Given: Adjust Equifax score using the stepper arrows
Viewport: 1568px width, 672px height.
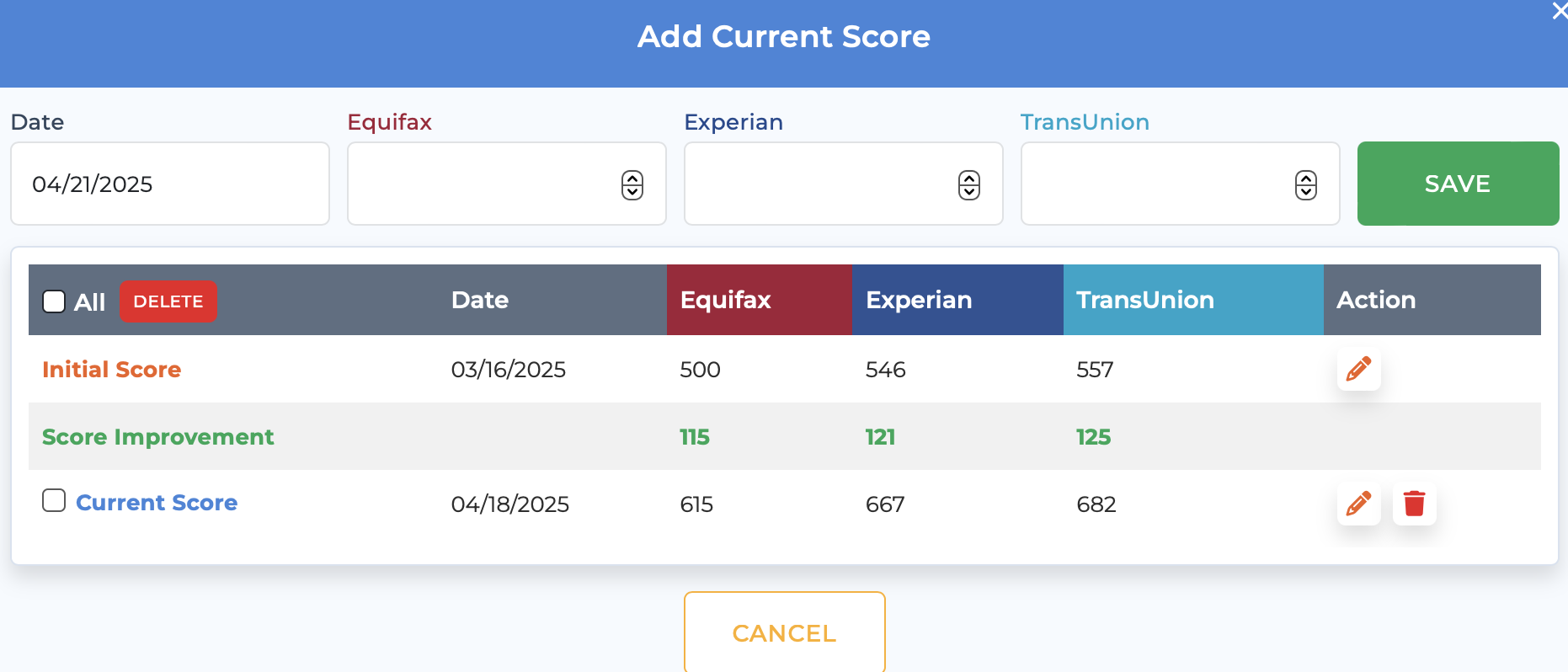Looking at the screenshot, I should coord(632,184).
